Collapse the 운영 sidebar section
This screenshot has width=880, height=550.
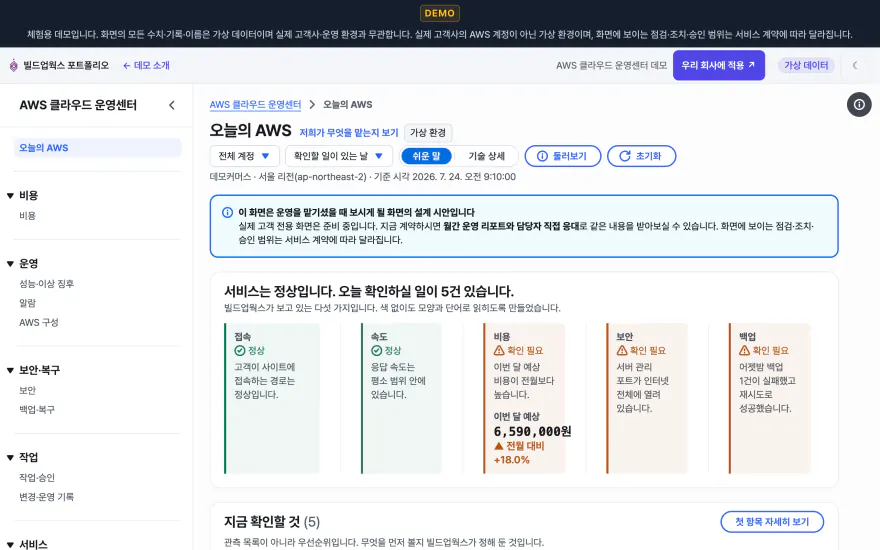click(x=10, y=264)
